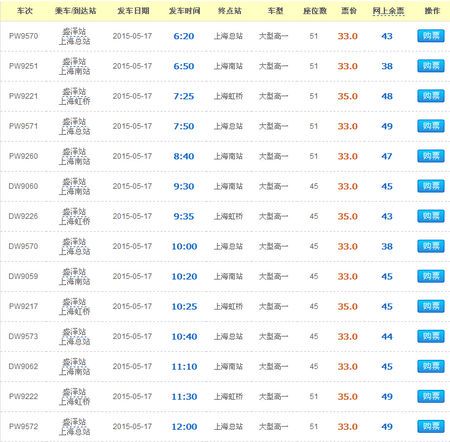Open the 盛泽站 上海总站 station link in PW9570 row
This screenshot has width=450, height=442.
coord(75,36)
